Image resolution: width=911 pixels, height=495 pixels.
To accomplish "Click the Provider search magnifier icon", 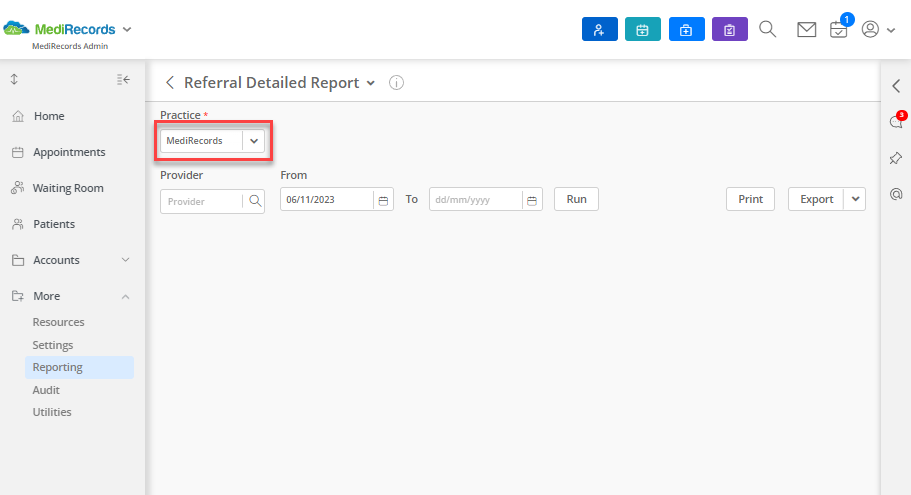I will pyautogui.click(x=255, y=201).
